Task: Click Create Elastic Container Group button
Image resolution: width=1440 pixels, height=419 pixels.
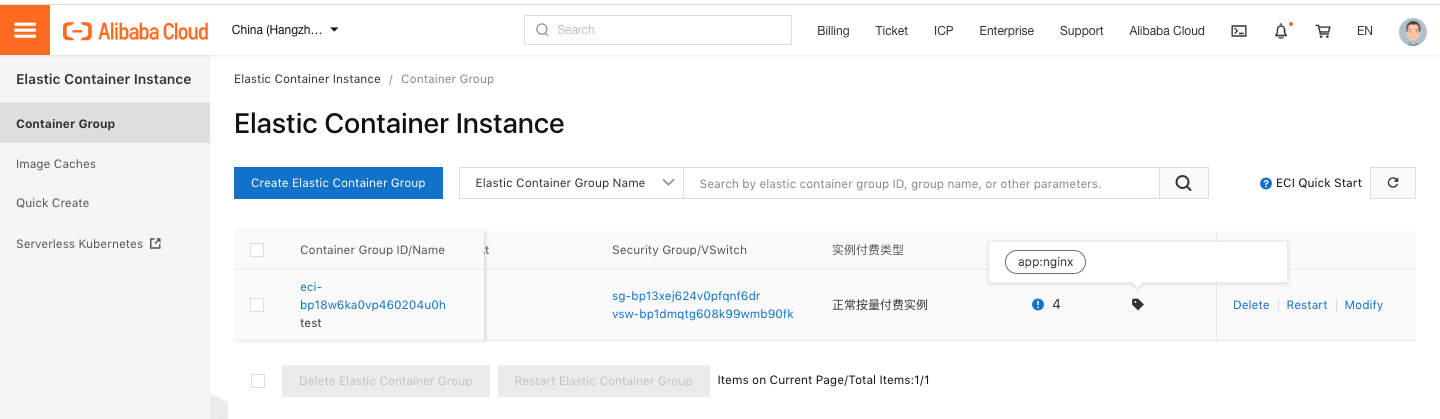Action: click(338, 183)
